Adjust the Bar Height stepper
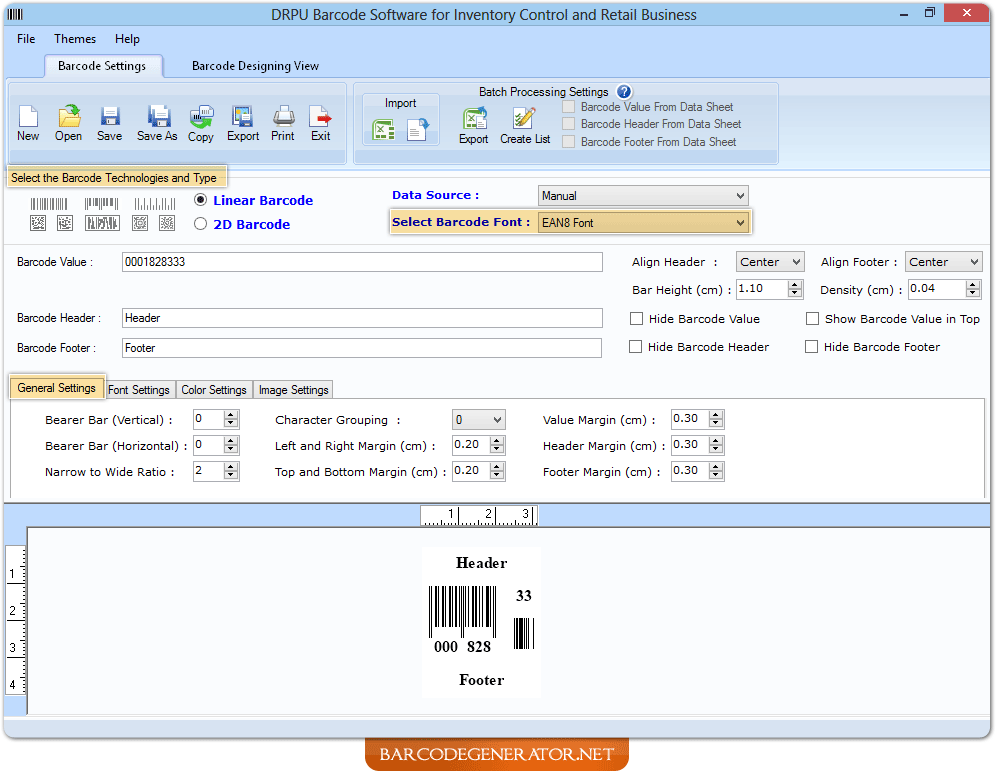Image resolution: width=996 pixels, height=771 pixels. coord(795,289)
